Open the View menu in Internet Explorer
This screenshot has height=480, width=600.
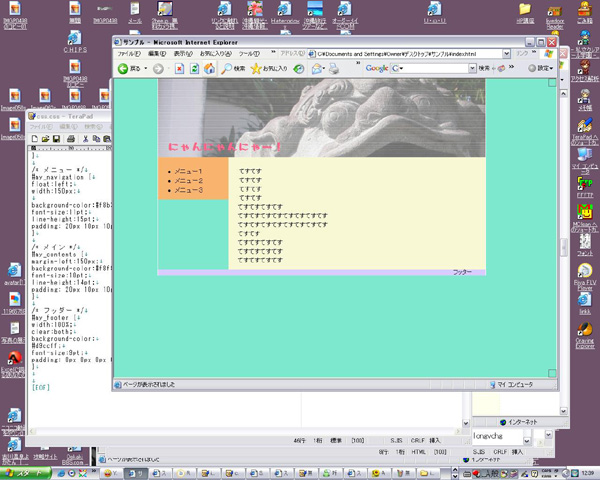(183, 54)
